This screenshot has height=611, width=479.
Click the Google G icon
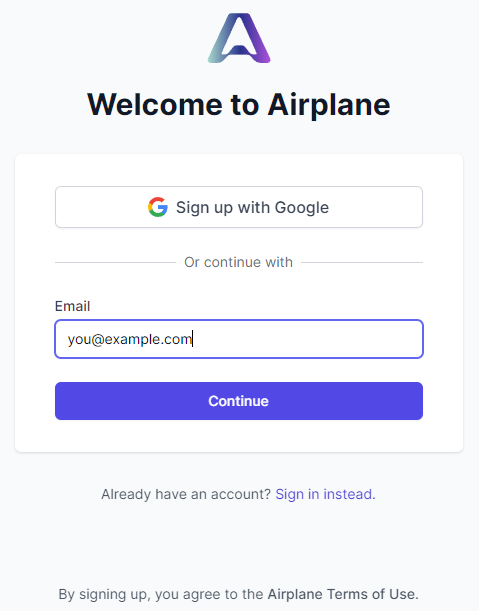click(x=158, y=207)
